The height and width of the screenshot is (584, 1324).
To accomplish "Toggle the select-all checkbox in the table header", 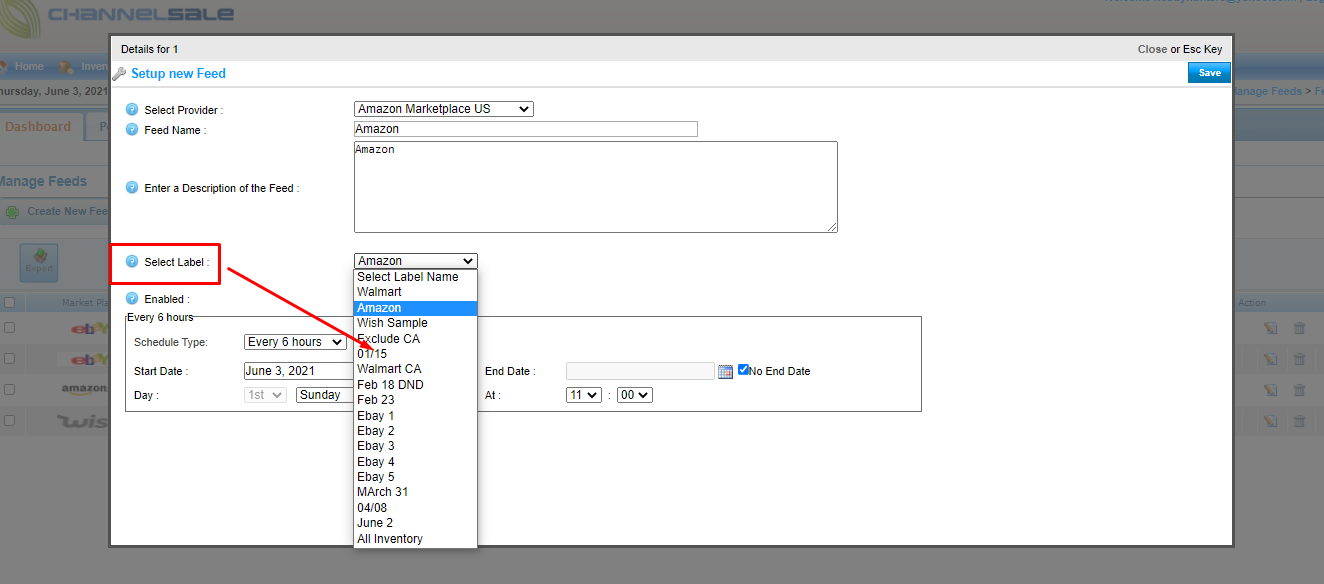I will [9, 302].
